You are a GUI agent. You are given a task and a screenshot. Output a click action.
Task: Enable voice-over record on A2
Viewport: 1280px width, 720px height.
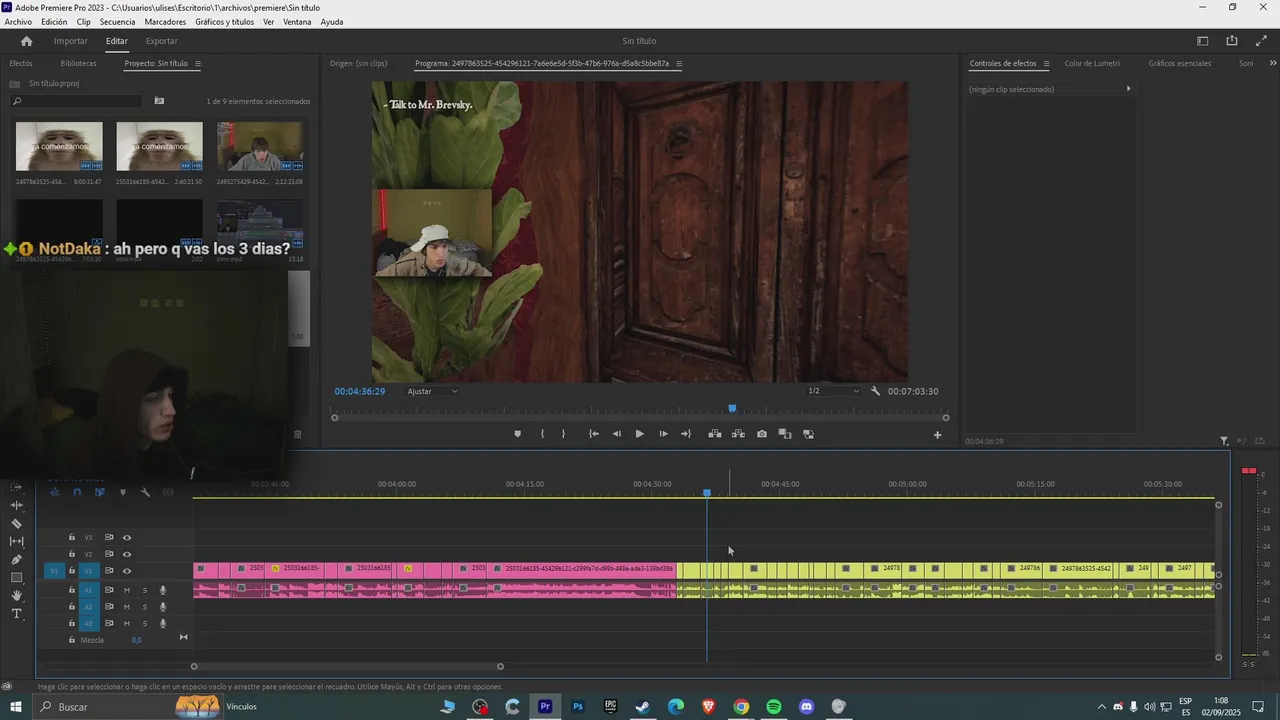tap(162, 607)
